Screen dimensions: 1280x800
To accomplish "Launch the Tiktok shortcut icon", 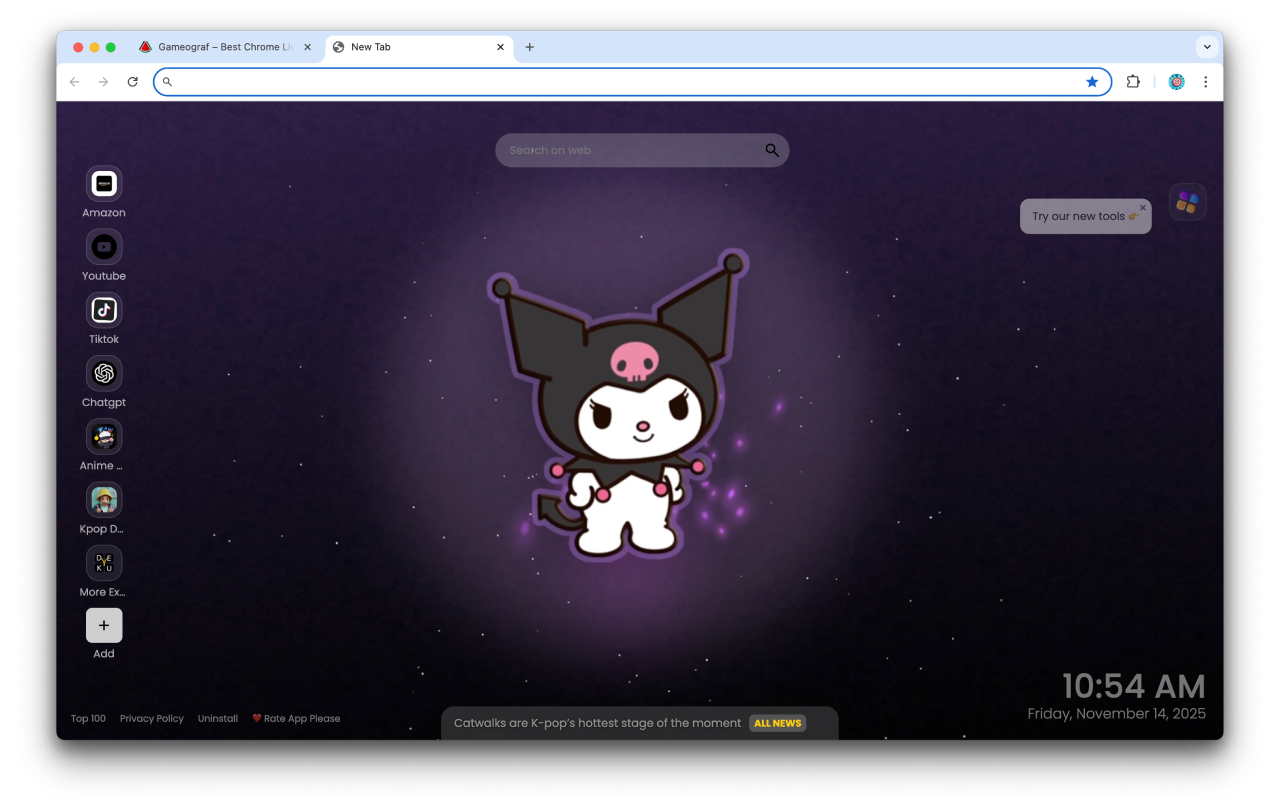I will click(x=104, y=310).
